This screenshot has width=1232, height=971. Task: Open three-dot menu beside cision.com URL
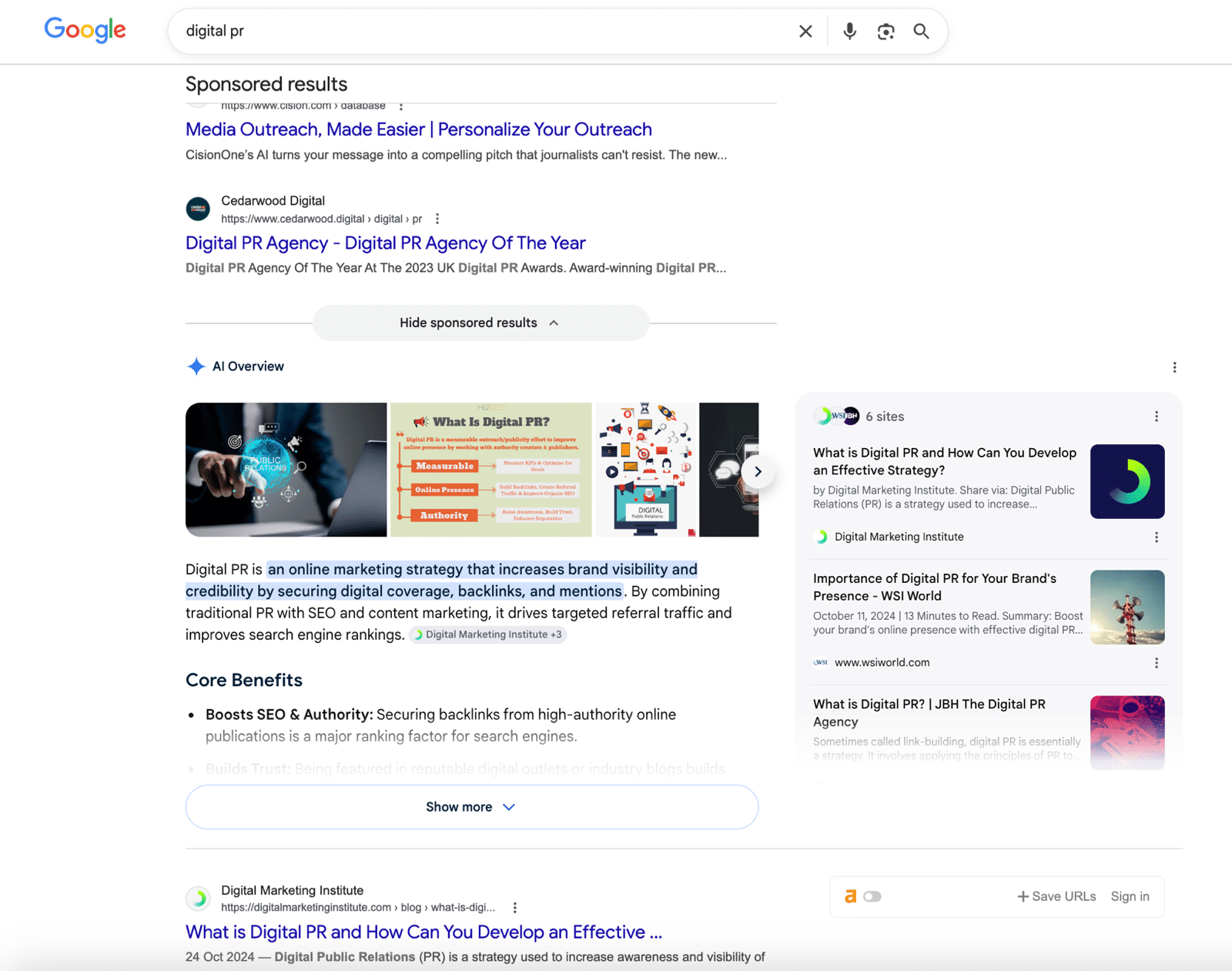401,106
